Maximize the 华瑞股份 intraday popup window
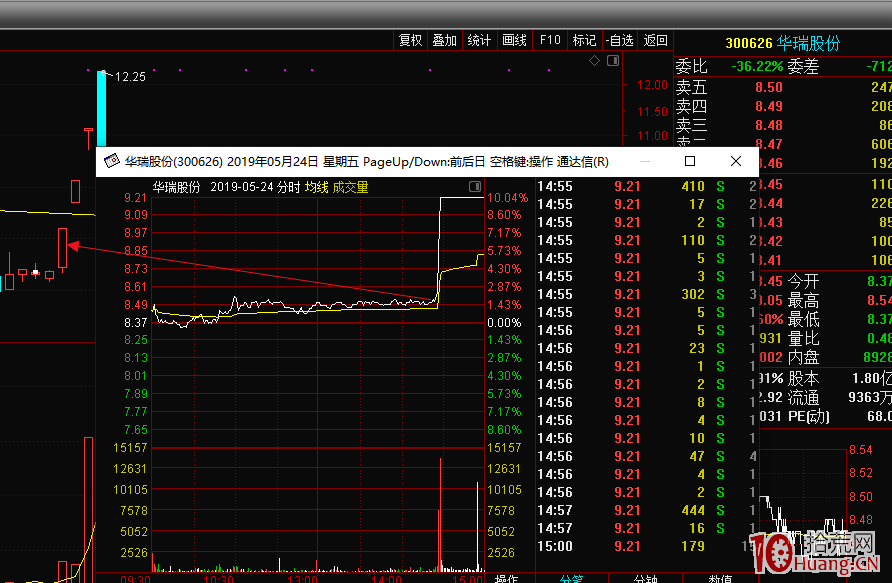This screenshot has height=583, width=892. click(x=690, y=162)
